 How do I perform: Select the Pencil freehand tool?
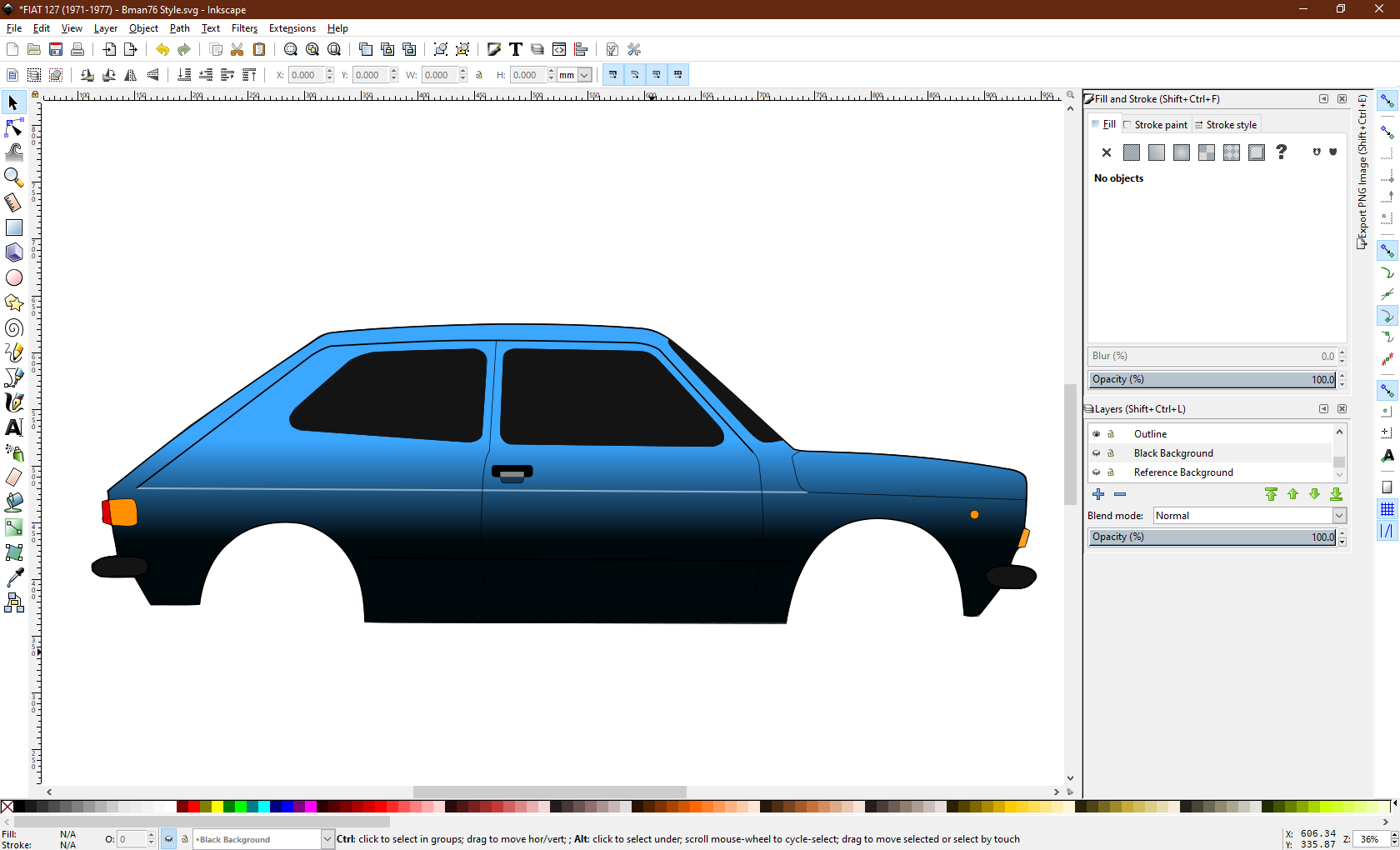tap(13, 352)
